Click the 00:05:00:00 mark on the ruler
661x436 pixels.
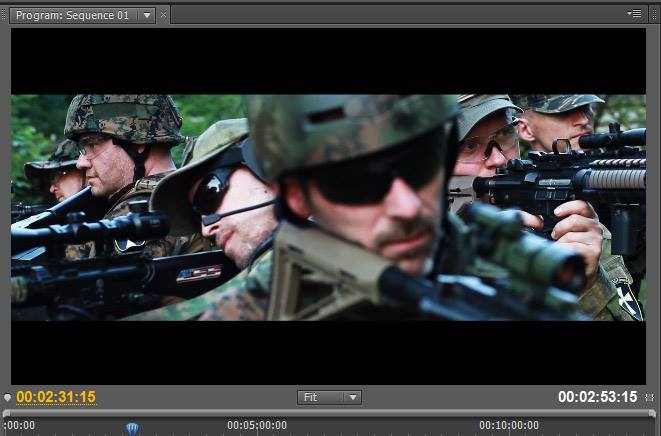point(257,425)
